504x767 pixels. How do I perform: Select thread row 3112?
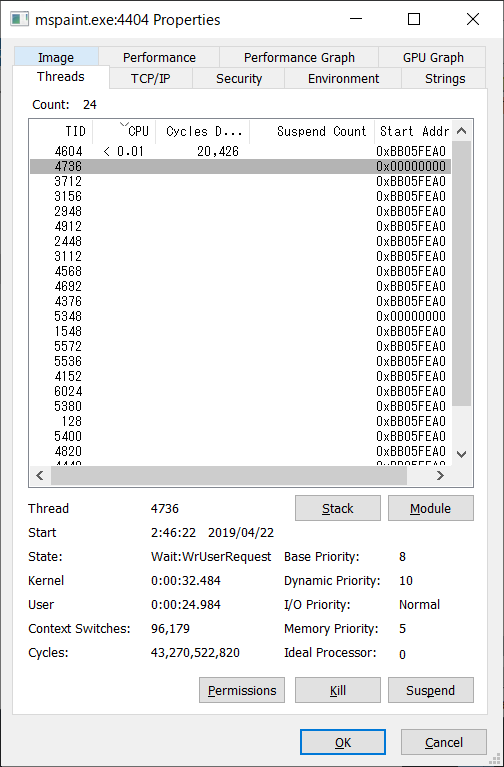click(240, 256)
